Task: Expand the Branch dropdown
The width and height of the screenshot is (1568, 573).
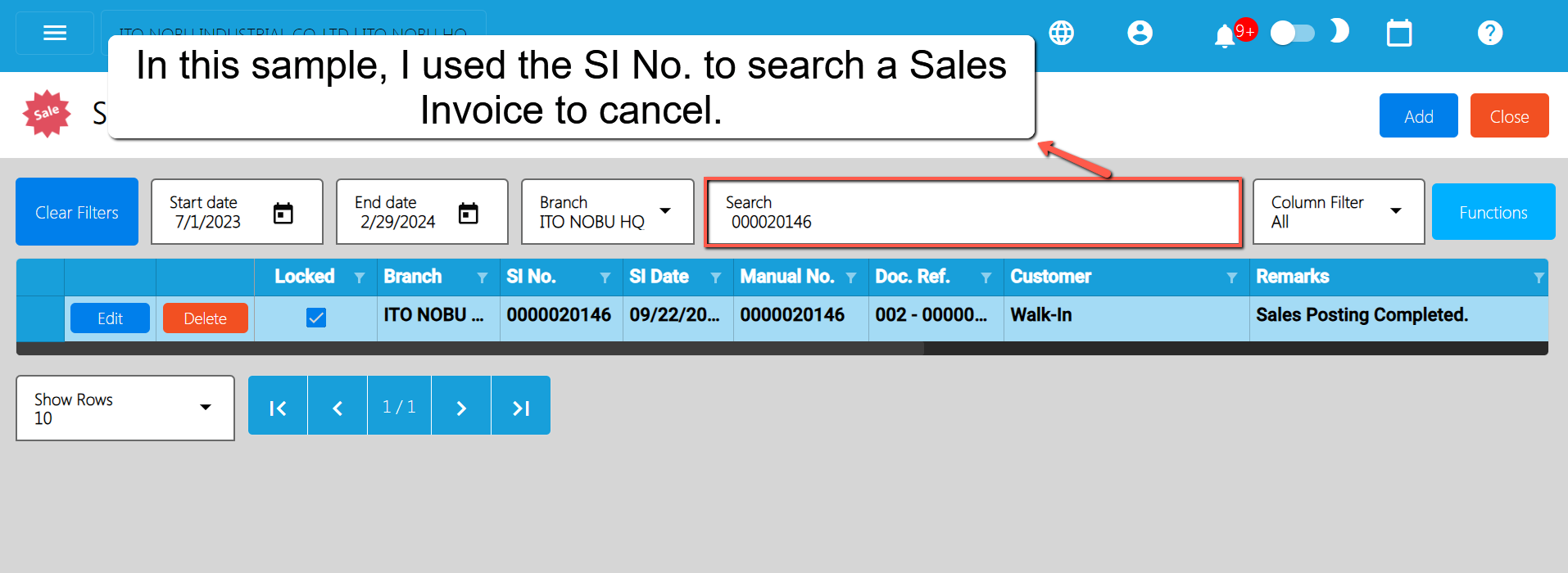Action: (665, 211)
